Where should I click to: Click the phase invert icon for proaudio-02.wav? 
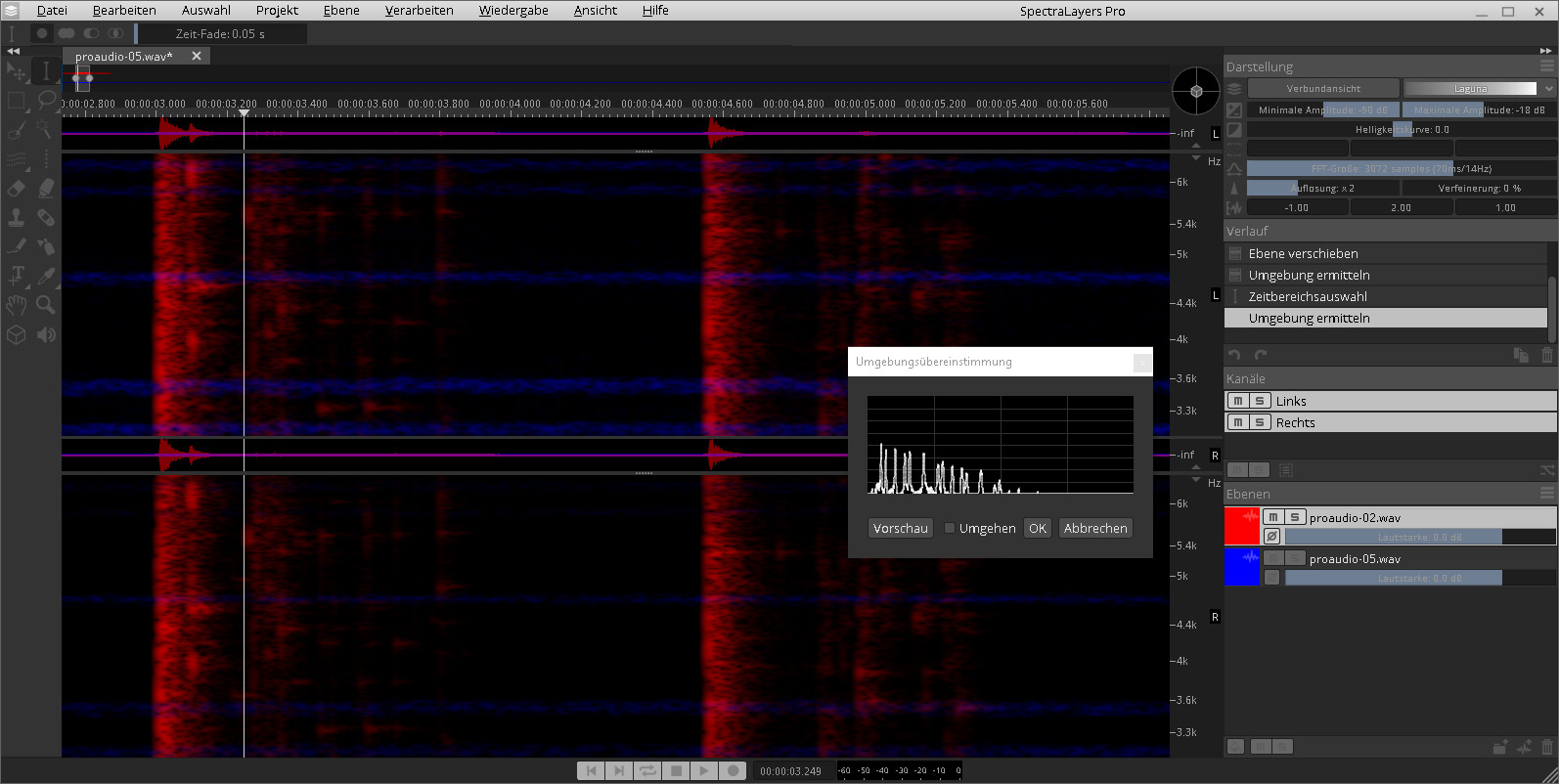[x=1271, y=536]
